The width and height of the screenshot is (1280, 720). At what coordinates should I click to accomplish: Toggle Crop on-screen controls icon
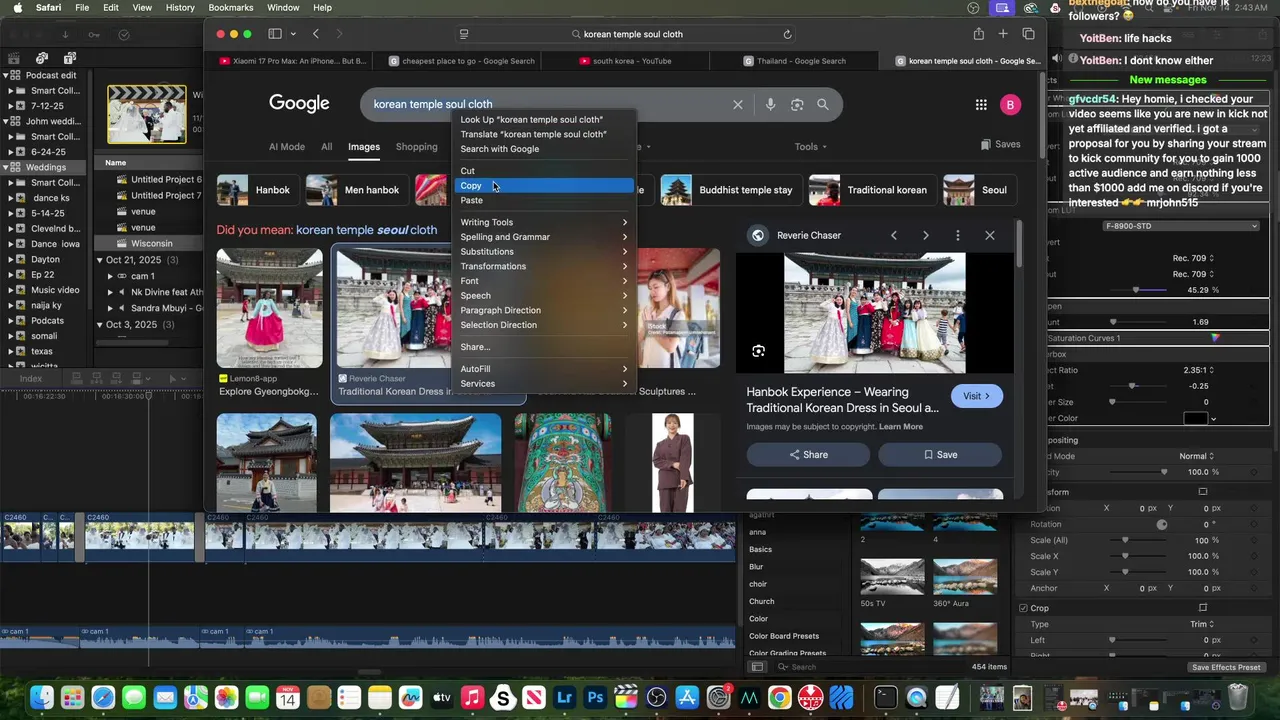coord(1203,608)
